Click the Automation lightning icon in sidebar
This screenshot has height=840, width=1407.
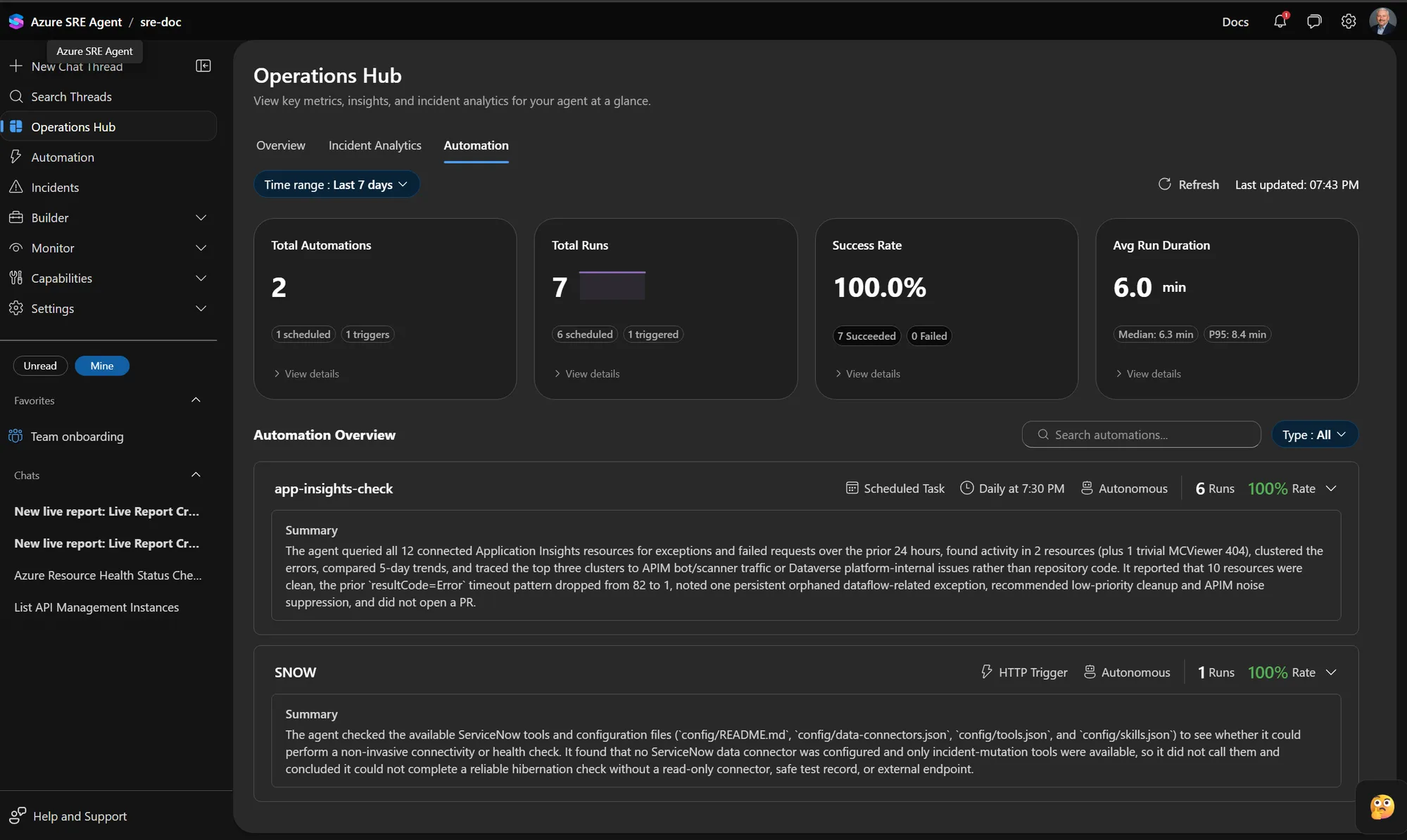pyautogui.click(x=16, y=157)
